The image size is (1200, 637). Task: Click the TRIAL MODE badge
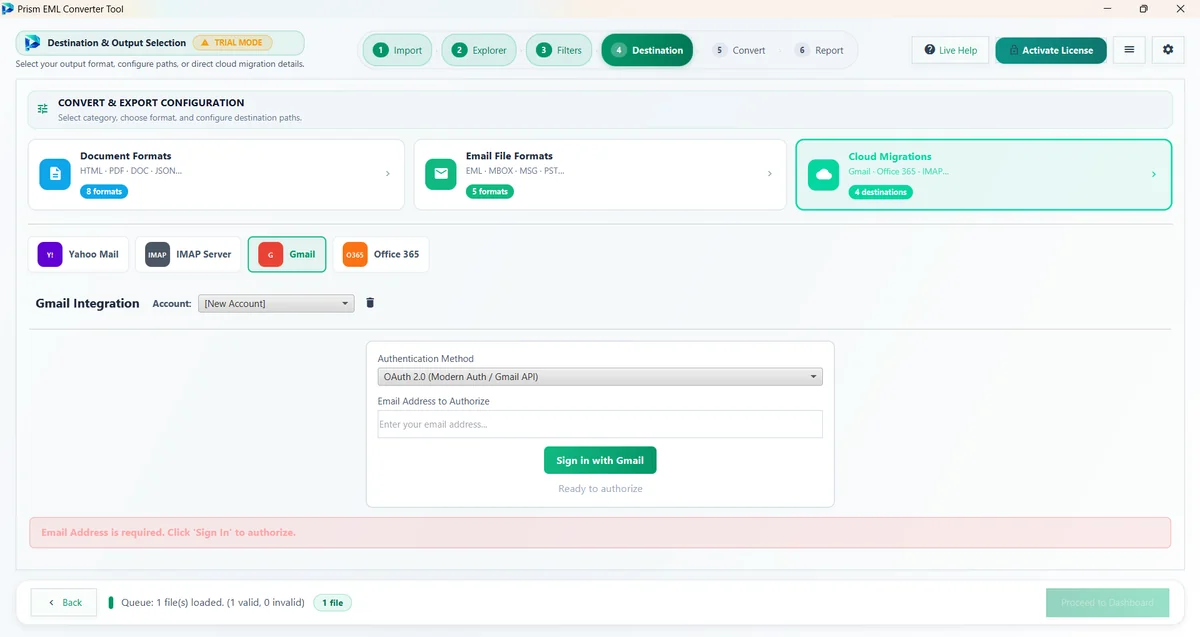[x=232, y=43]
